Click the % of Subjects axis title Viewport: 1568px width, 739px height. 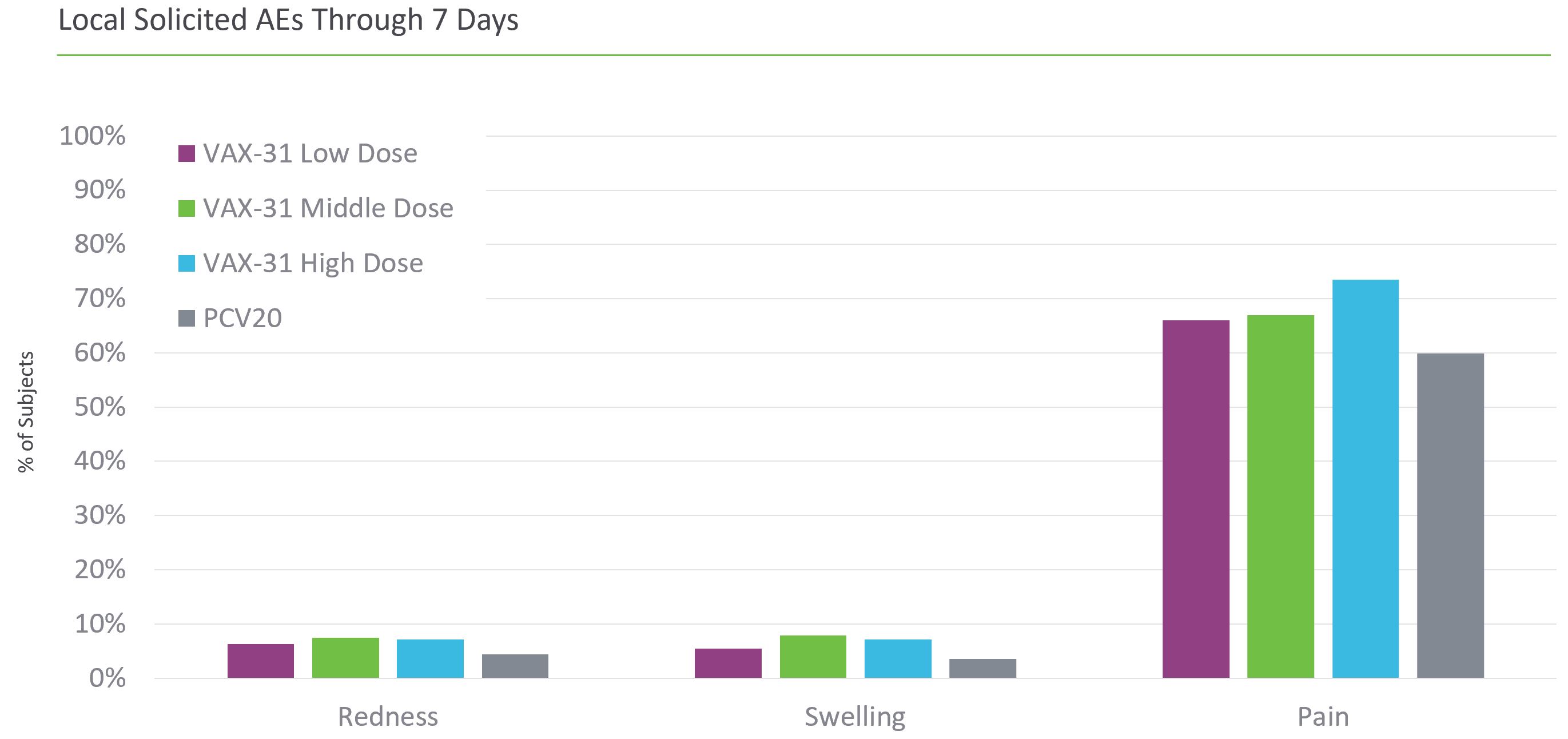(26, 411)
